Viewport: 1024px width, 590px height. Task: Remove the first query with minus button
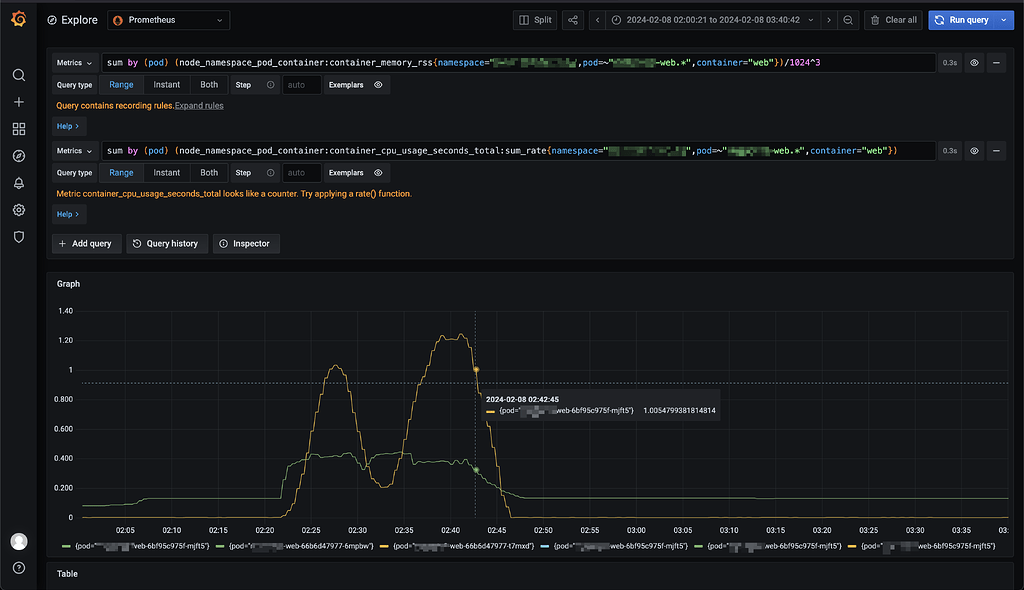[x=996, y=63]
